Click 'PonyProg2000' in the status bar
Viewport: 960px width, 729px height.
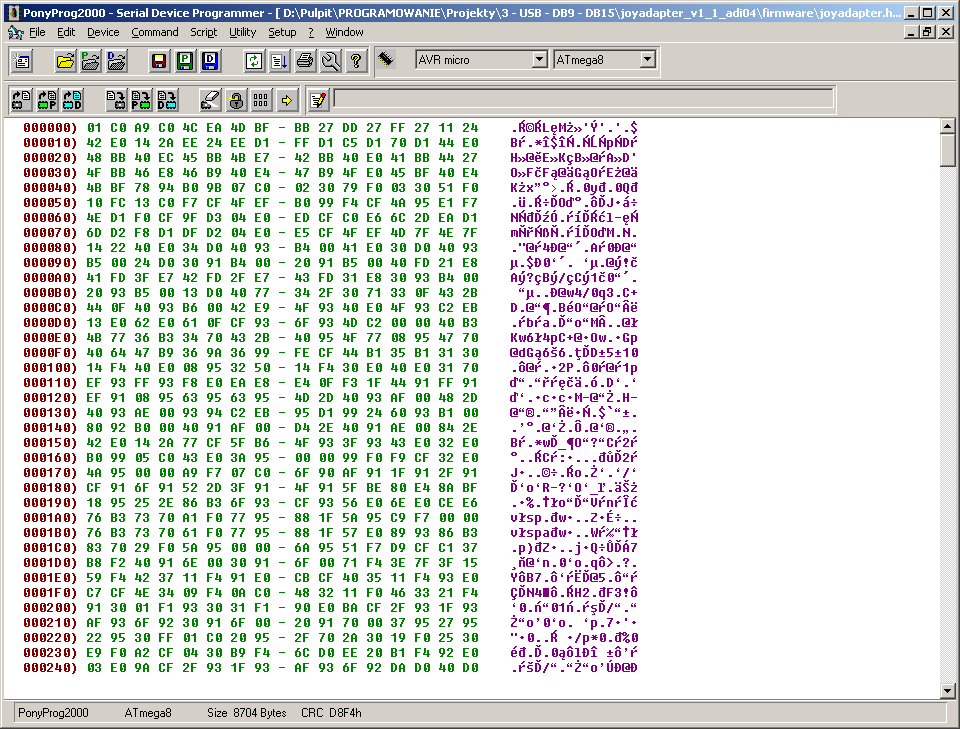[x=53, y=713]
